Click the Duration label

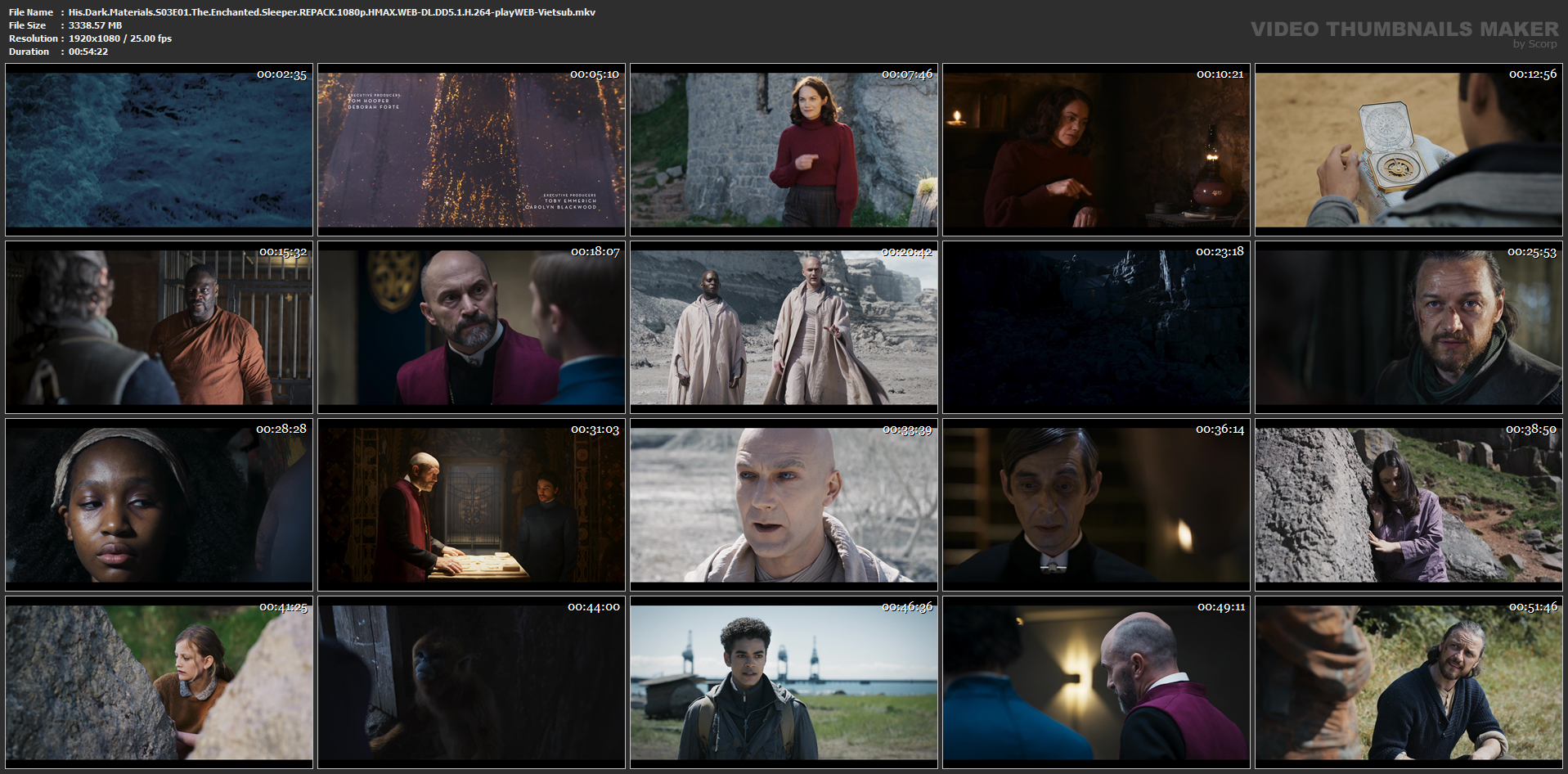coord(29,52)
